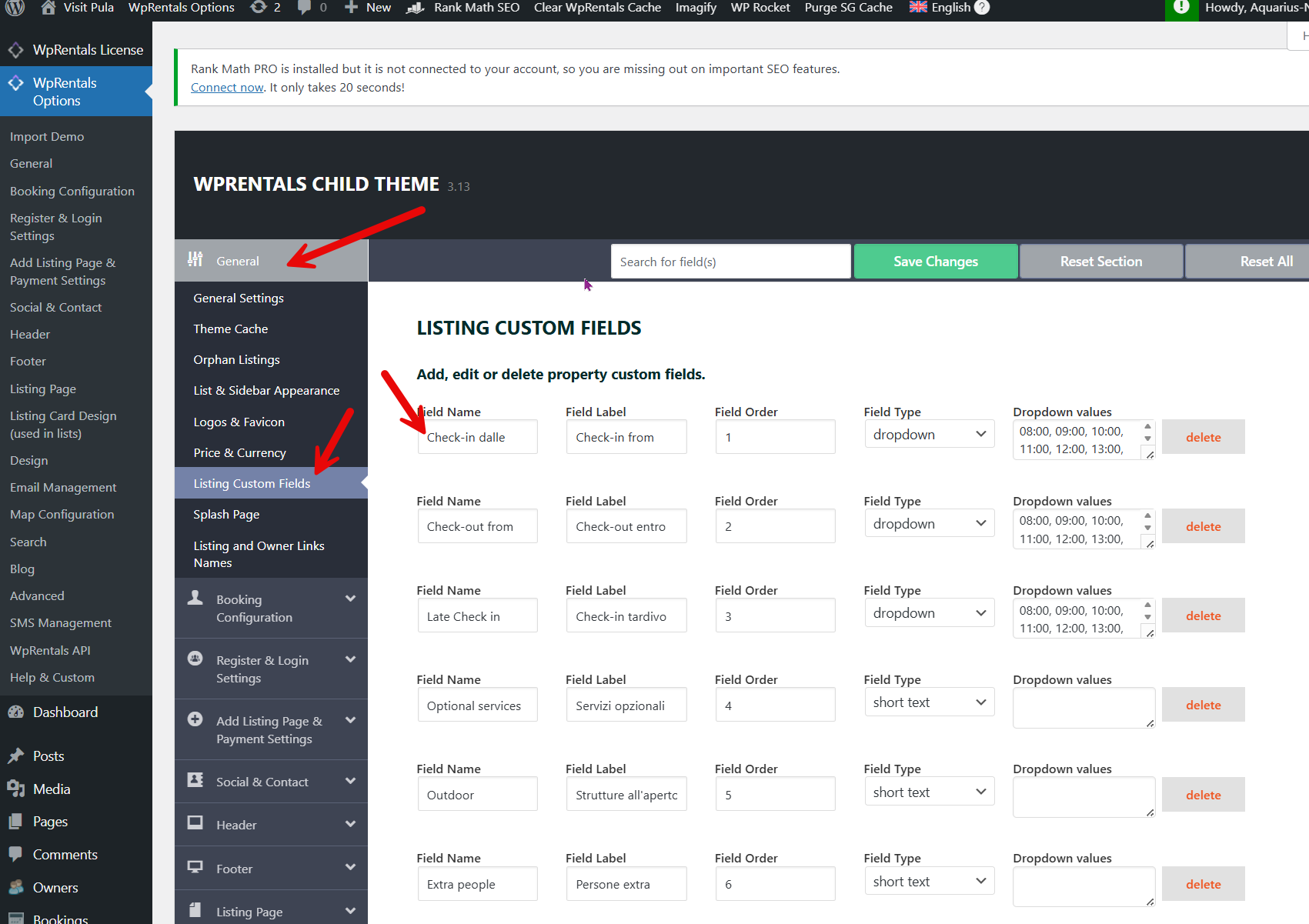Click the Add Listing Page plus icon
The height and width of the screenshot is (924, 1309).
[x=195, y=719]
